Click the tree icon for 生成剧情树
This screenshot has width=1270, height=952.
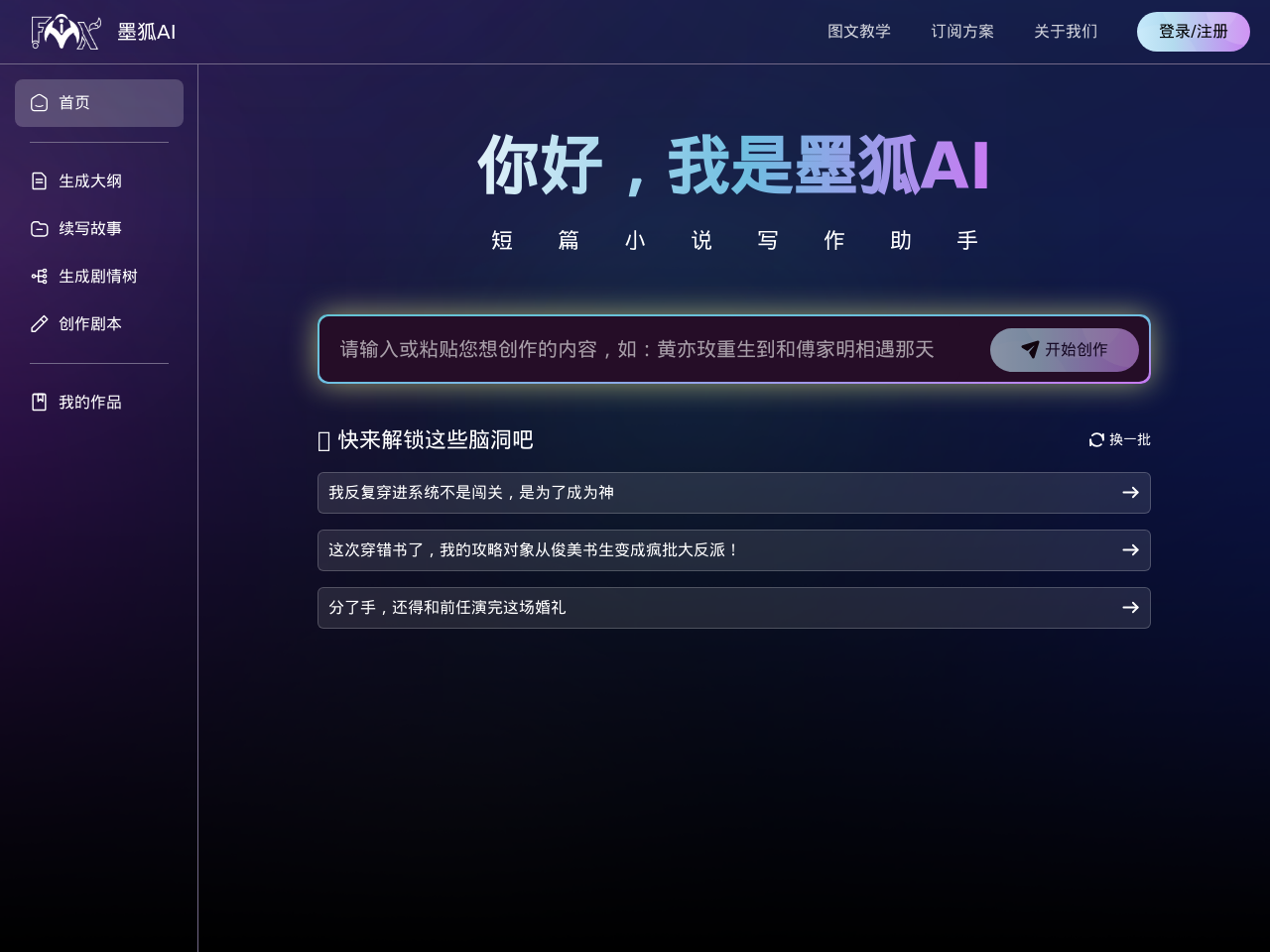[x=40, y=277]
